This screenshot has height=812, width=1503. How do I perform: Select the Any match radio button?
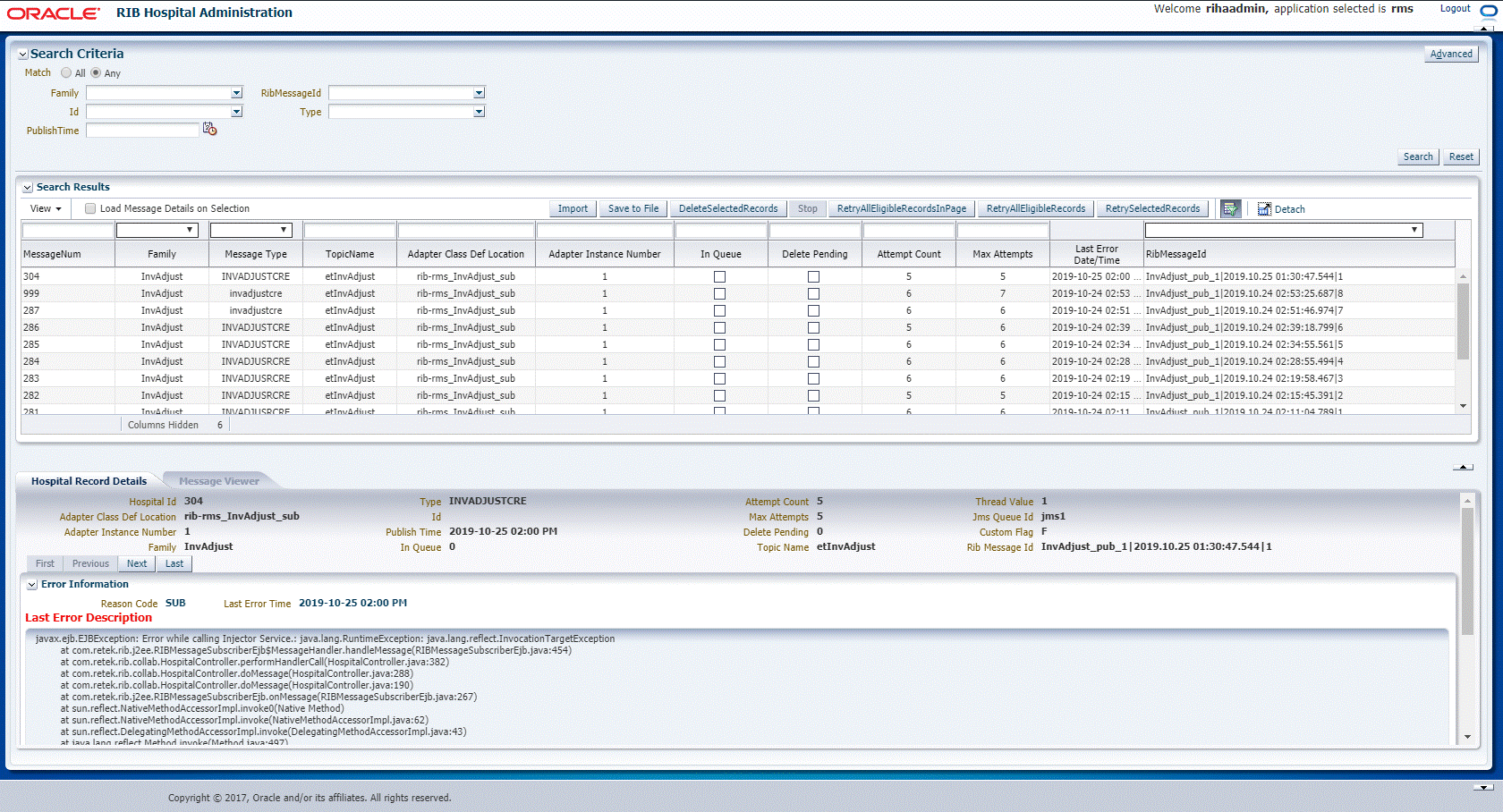click(96, 72)
